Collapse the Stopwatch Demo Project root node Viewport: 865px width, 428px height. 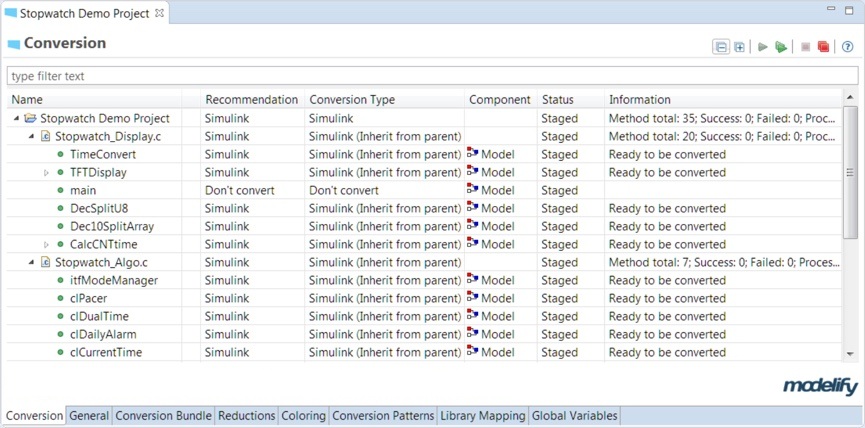[x=16, y=119]
